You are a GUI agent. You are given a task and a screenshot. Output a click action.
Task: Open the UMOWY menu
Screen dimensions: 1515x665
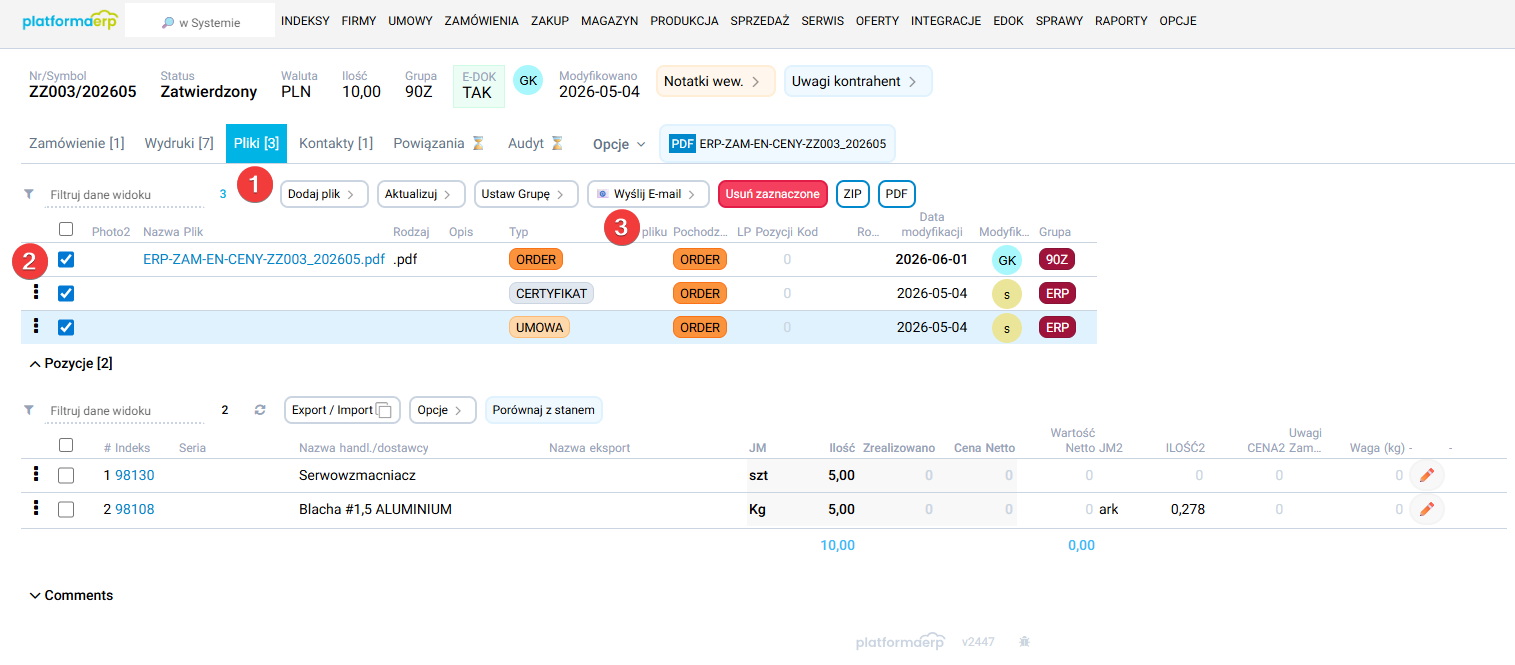tap(410, 21)
